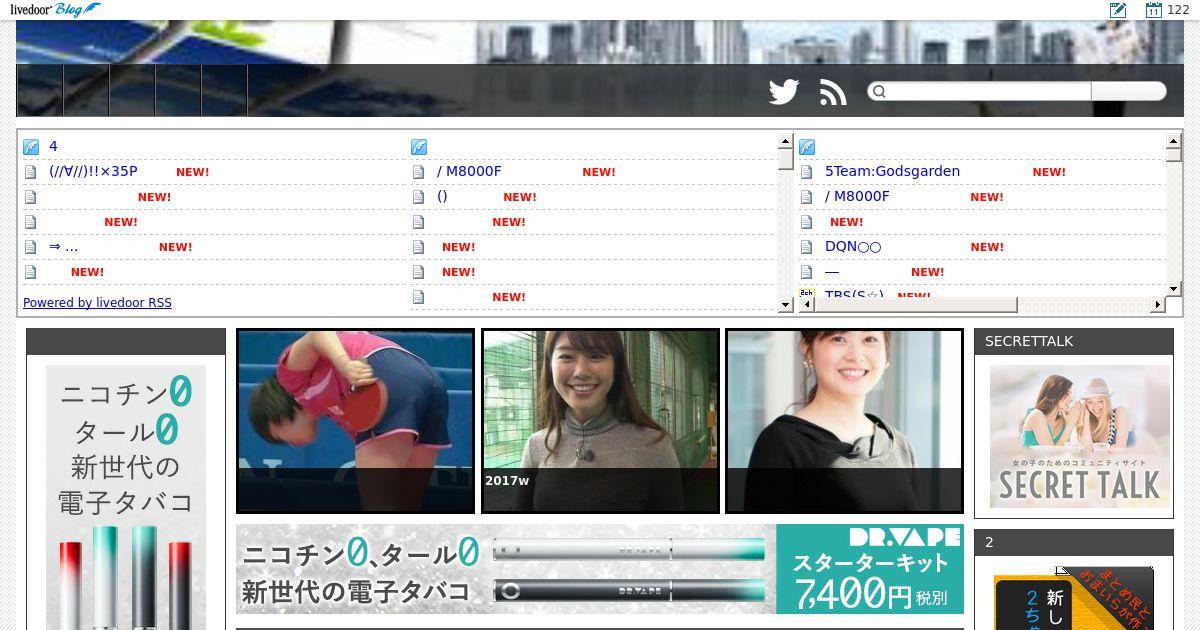Click document icon beside the '—' entry
The image size is (1200, 630).
coord(806,272)
